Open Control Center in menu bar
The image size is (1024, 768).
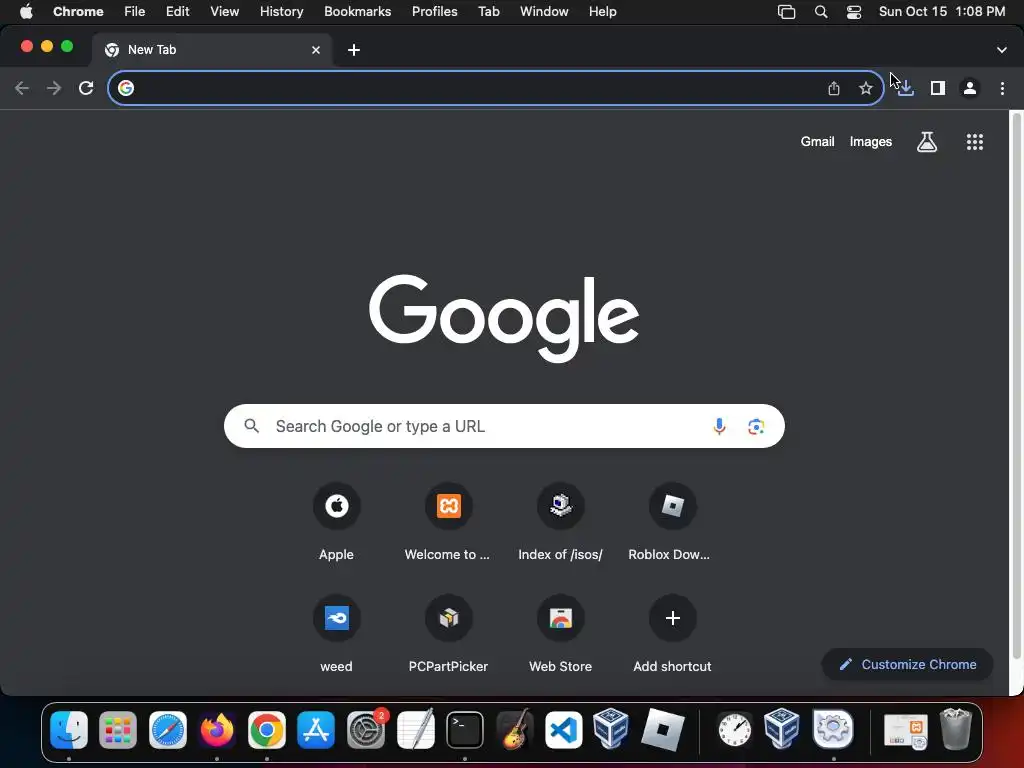(x=854, y=12)
